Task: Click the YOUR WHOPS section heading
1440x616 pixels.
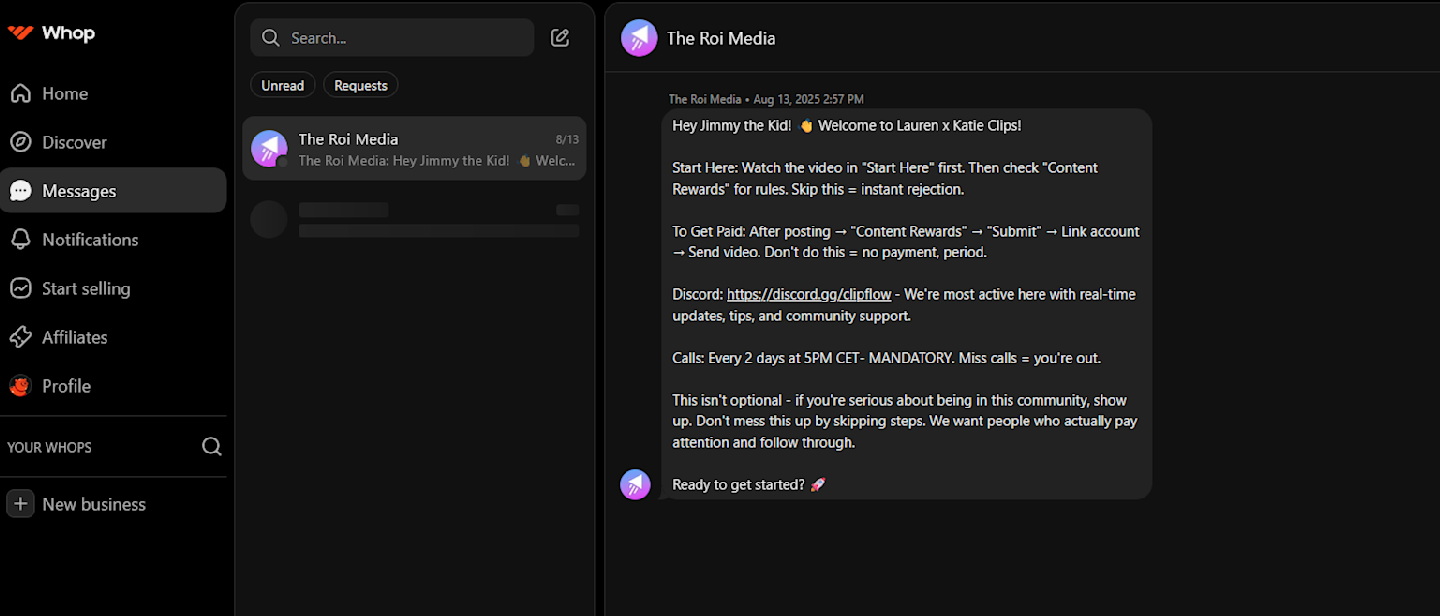Action: (x=49, y=447)
